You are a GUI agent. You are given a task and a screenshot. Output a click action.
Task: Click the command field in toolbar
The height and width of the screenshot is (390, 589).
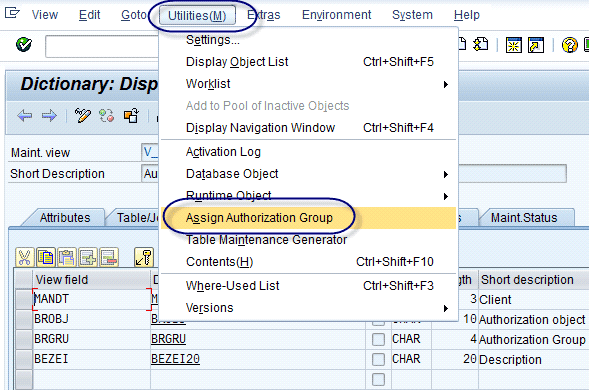pos(102,46)
